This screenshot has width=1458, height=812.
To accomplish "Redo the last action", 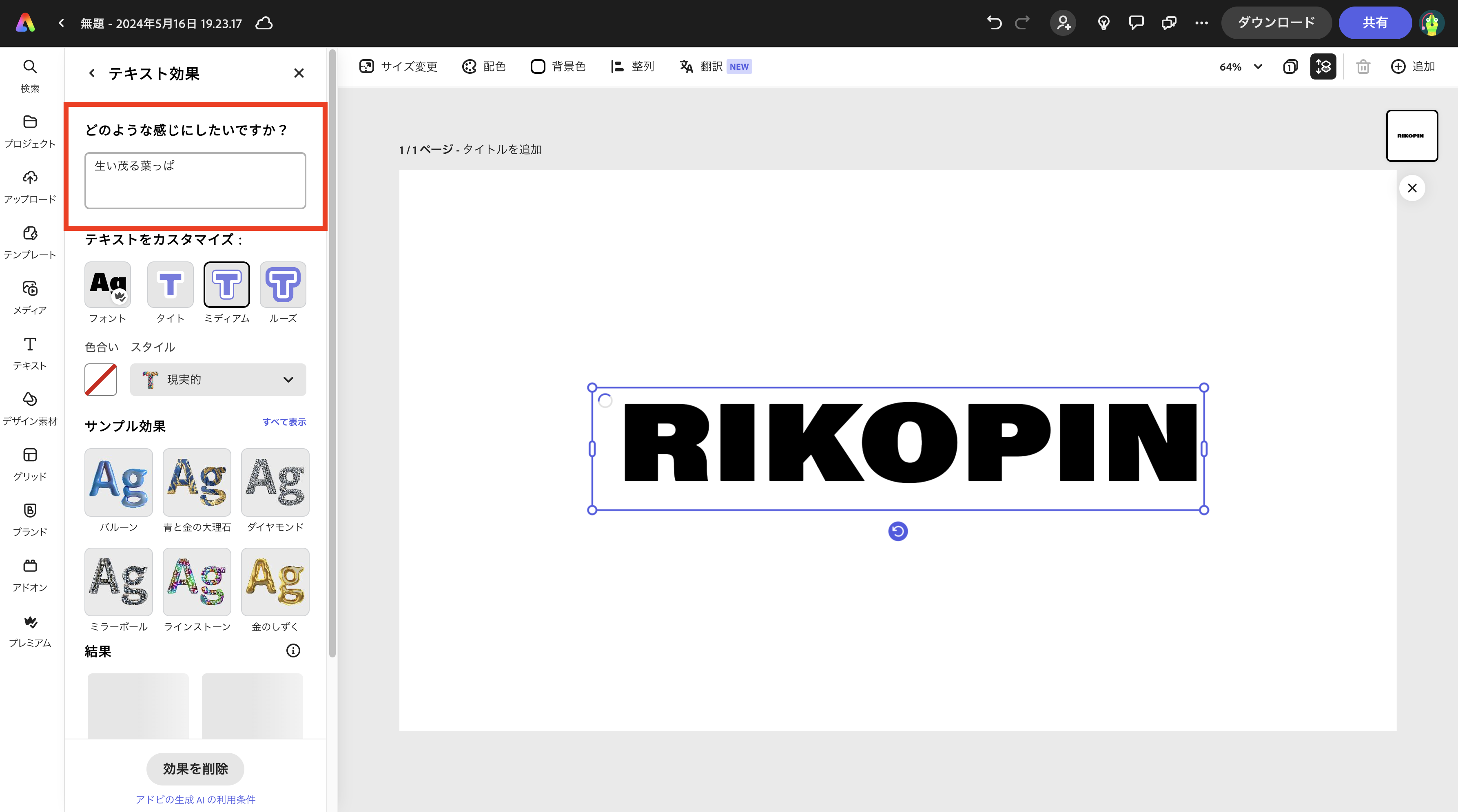I will 1022,22.
